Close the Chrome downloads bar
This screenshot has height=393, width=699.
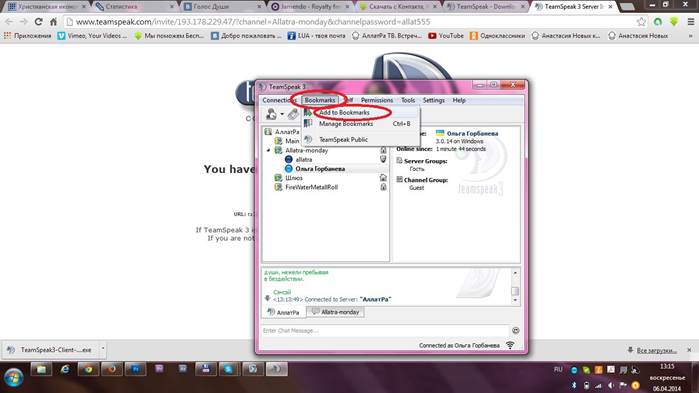tap(689, 350)
